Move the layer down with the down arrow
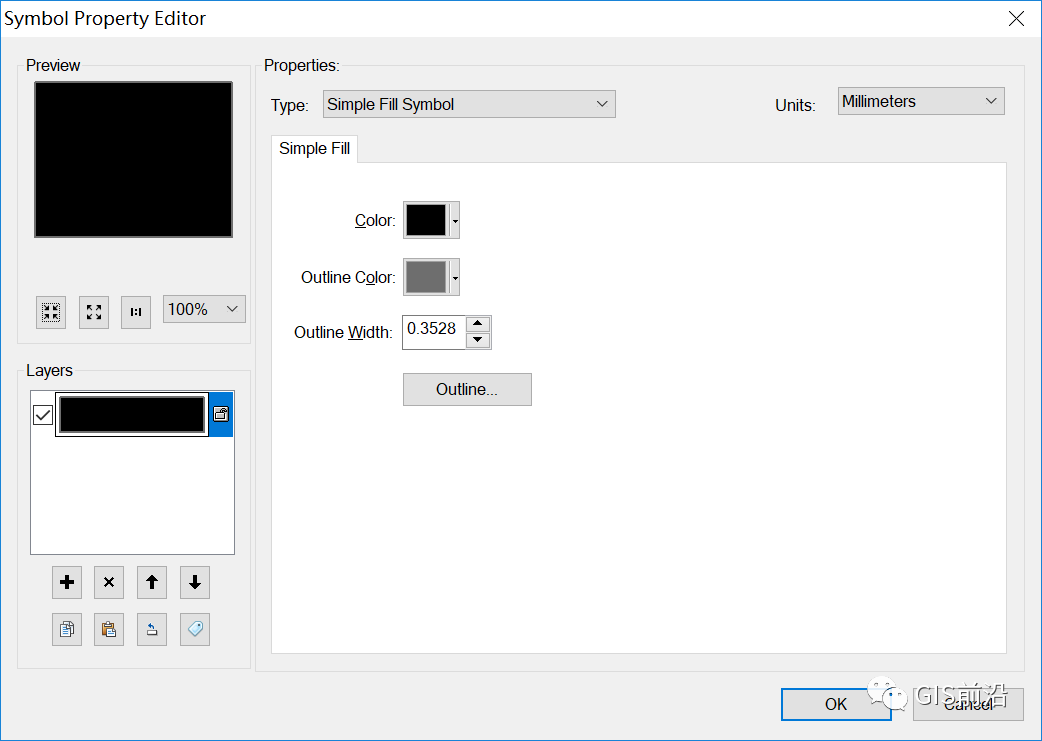 click(195, 582)
